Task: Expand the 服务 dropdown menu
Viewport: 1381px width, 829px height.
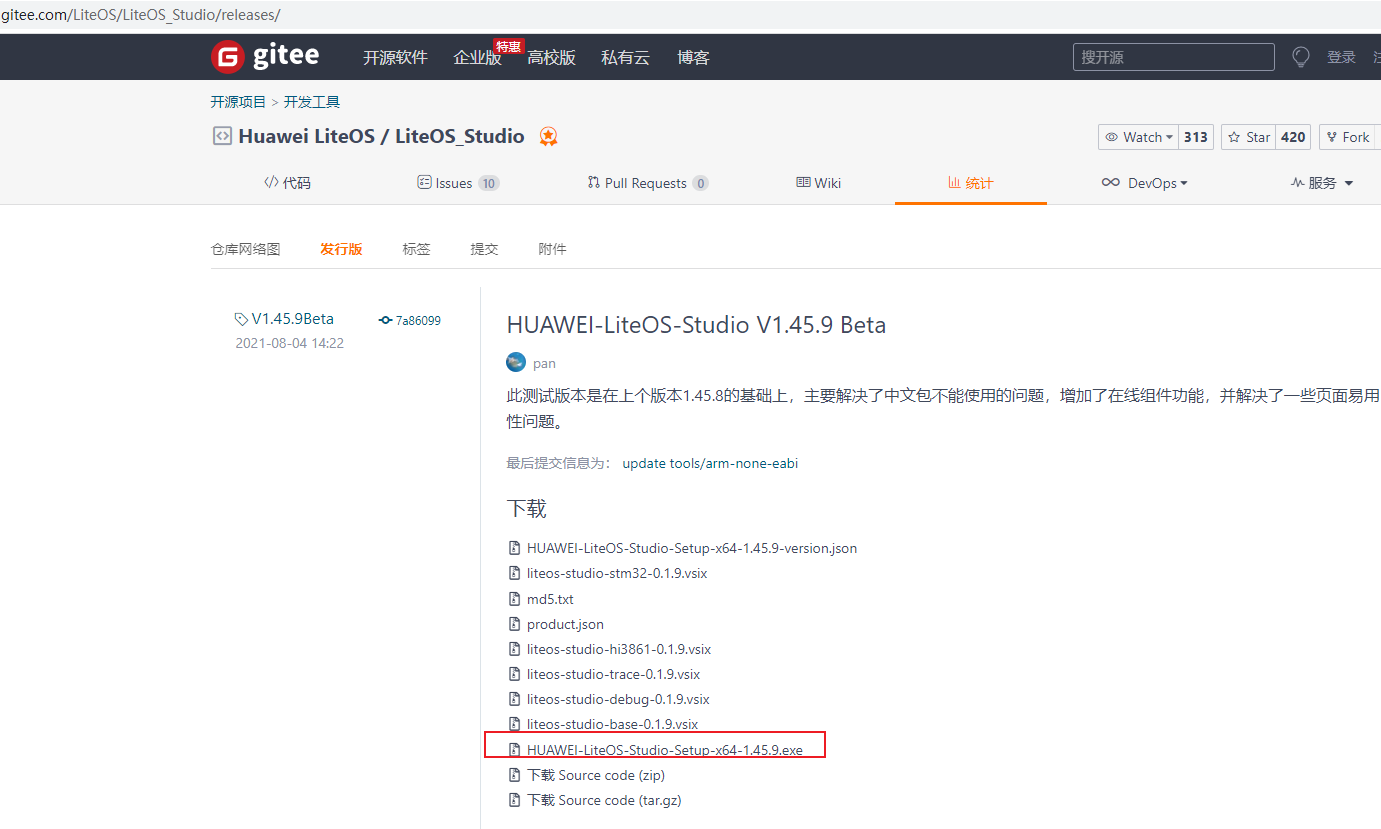Action: 1322,183
